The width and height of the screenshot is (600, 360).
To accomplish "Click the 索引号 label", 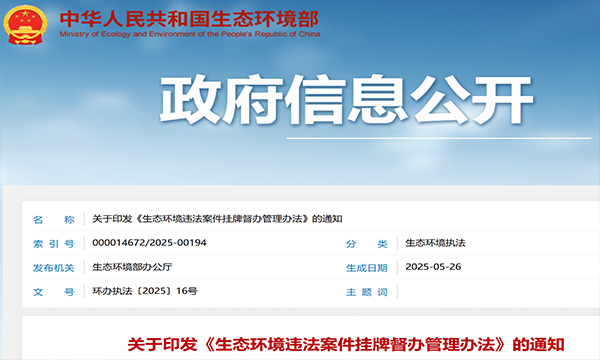I will (54, 244).
